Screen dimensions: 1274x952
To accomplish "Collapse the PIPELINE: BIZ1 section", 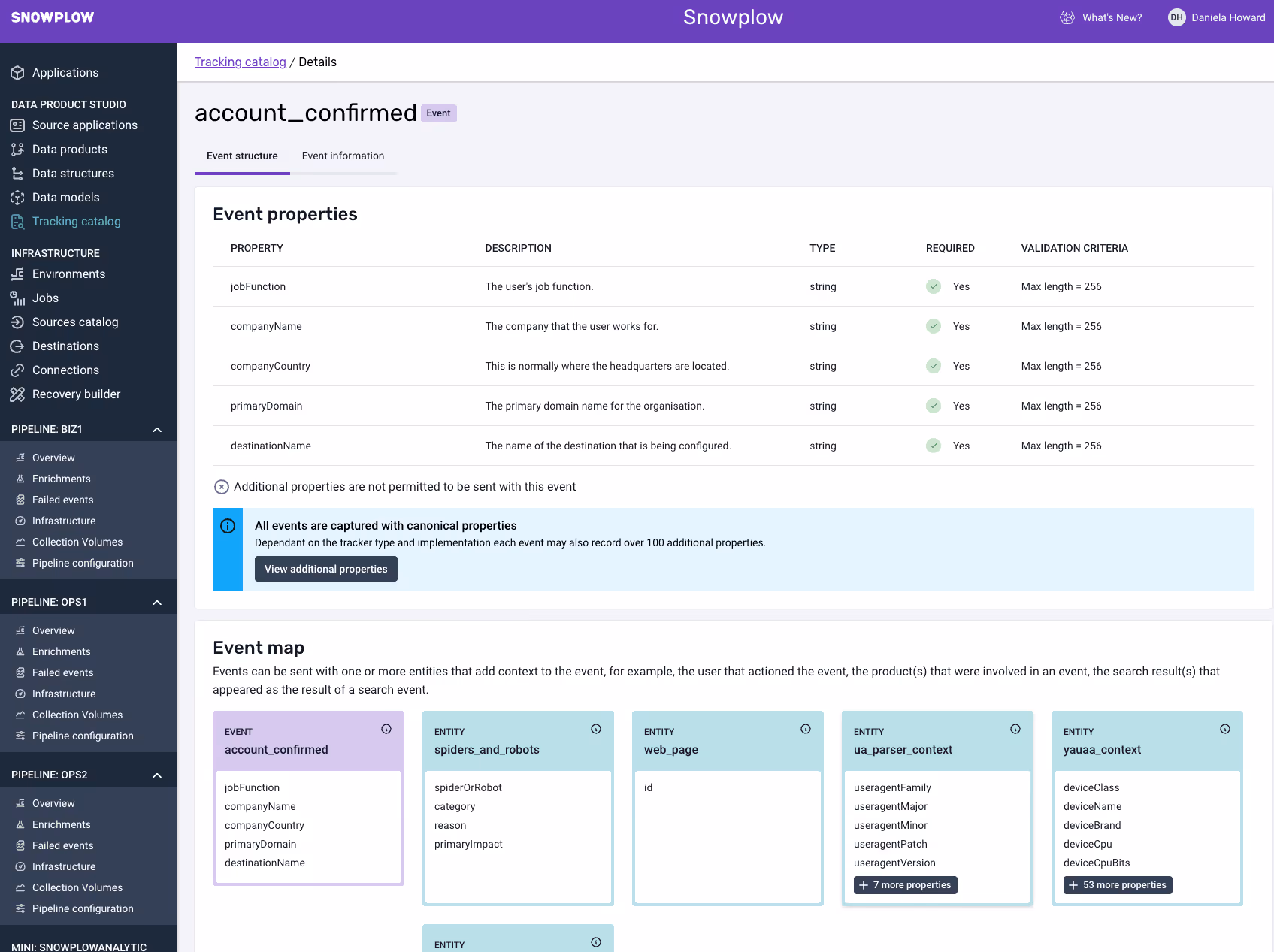I will [157, 430].
